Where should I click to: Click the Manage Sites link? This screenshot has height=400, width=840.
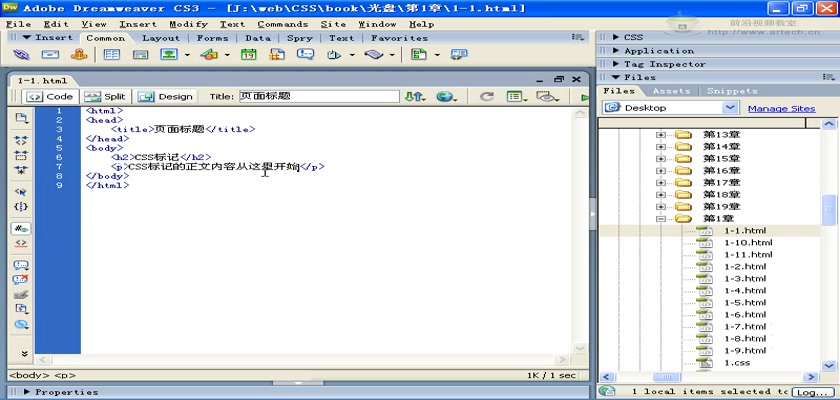coord(781,108)
